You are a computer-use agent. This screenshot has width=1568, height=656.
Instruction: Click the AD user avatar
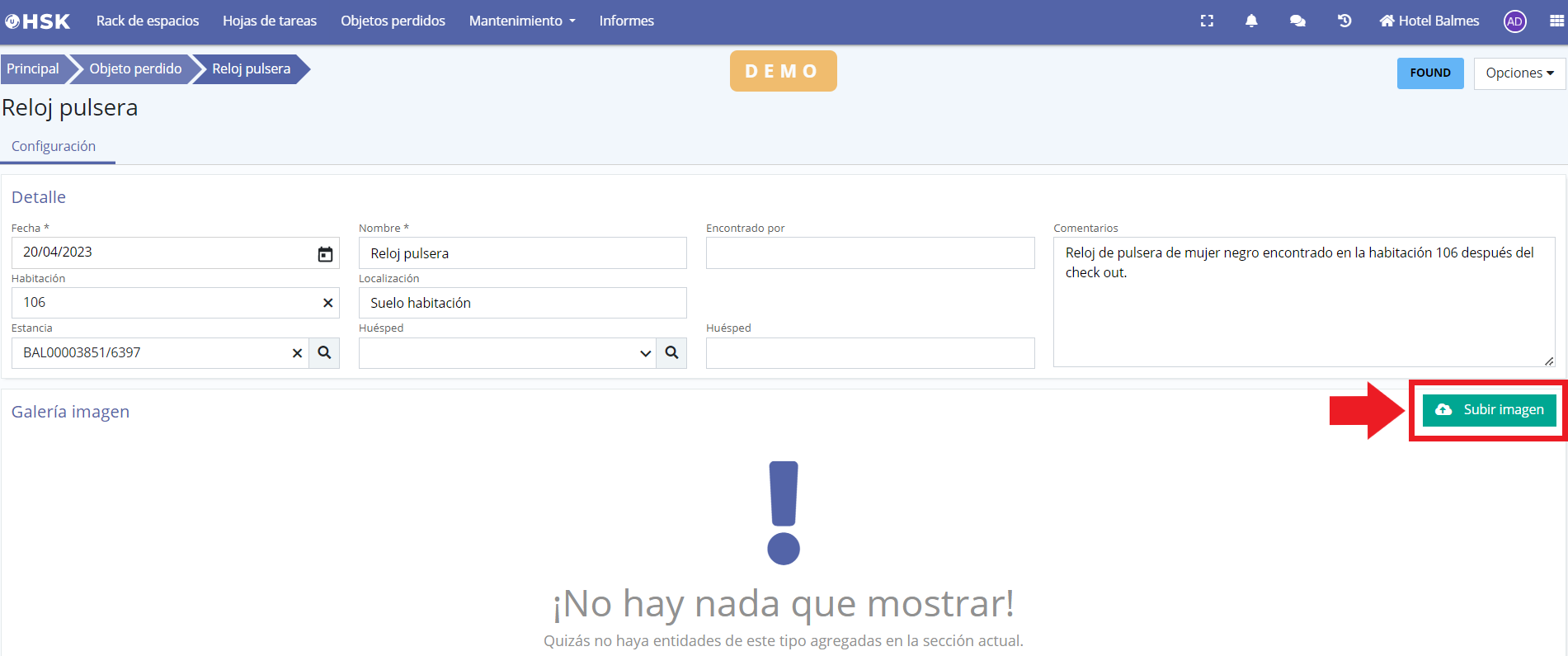pos(1514,21)
